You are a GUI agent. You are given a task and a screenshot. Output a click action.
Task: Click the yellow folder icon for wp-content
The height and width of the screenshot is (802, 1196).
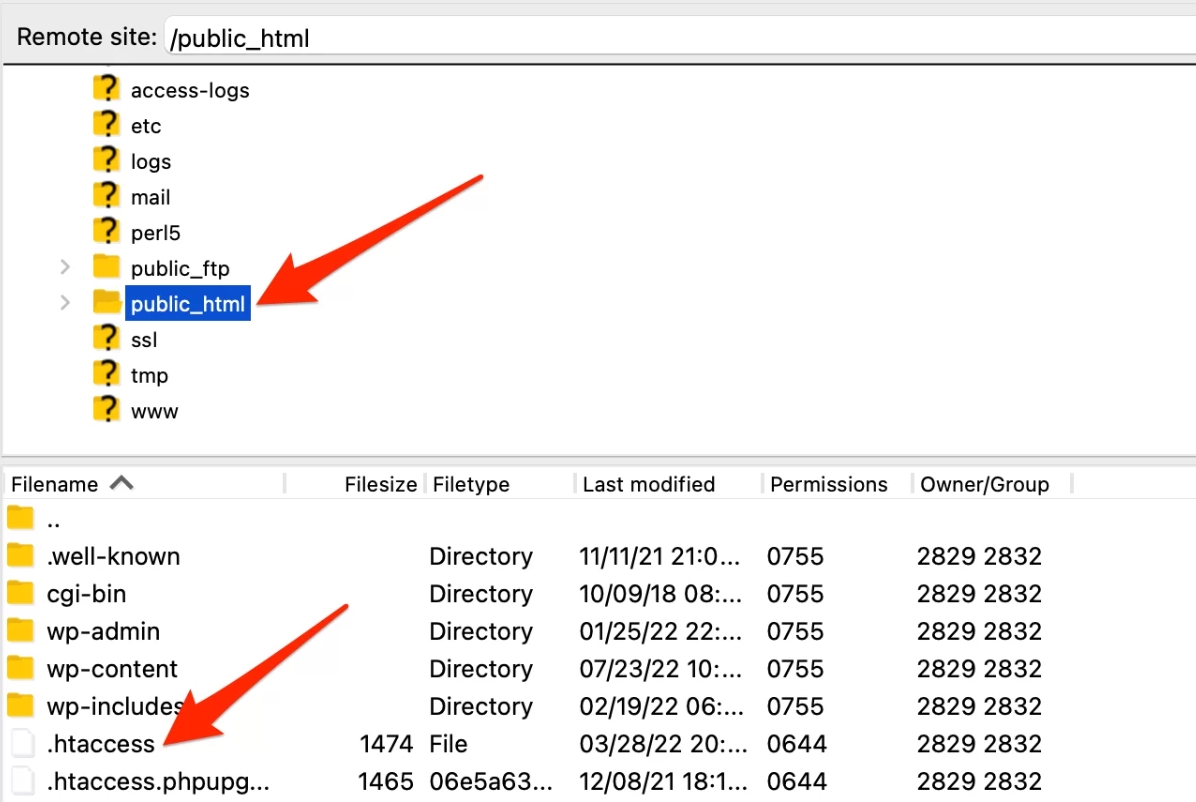point(22,668)
